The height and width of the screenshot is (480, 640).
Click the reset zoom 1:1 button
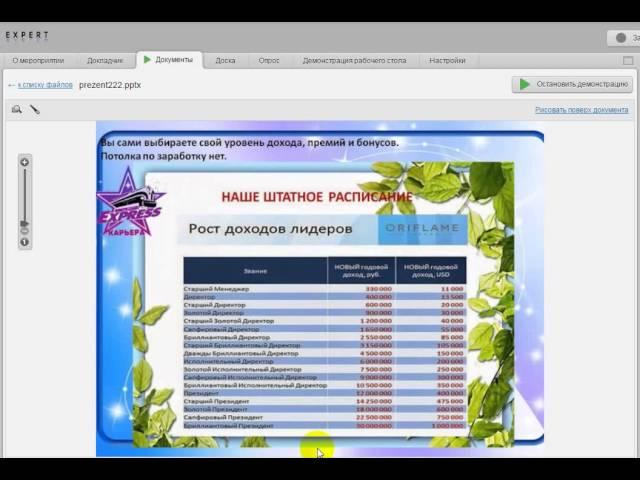[x=24, y=242]
